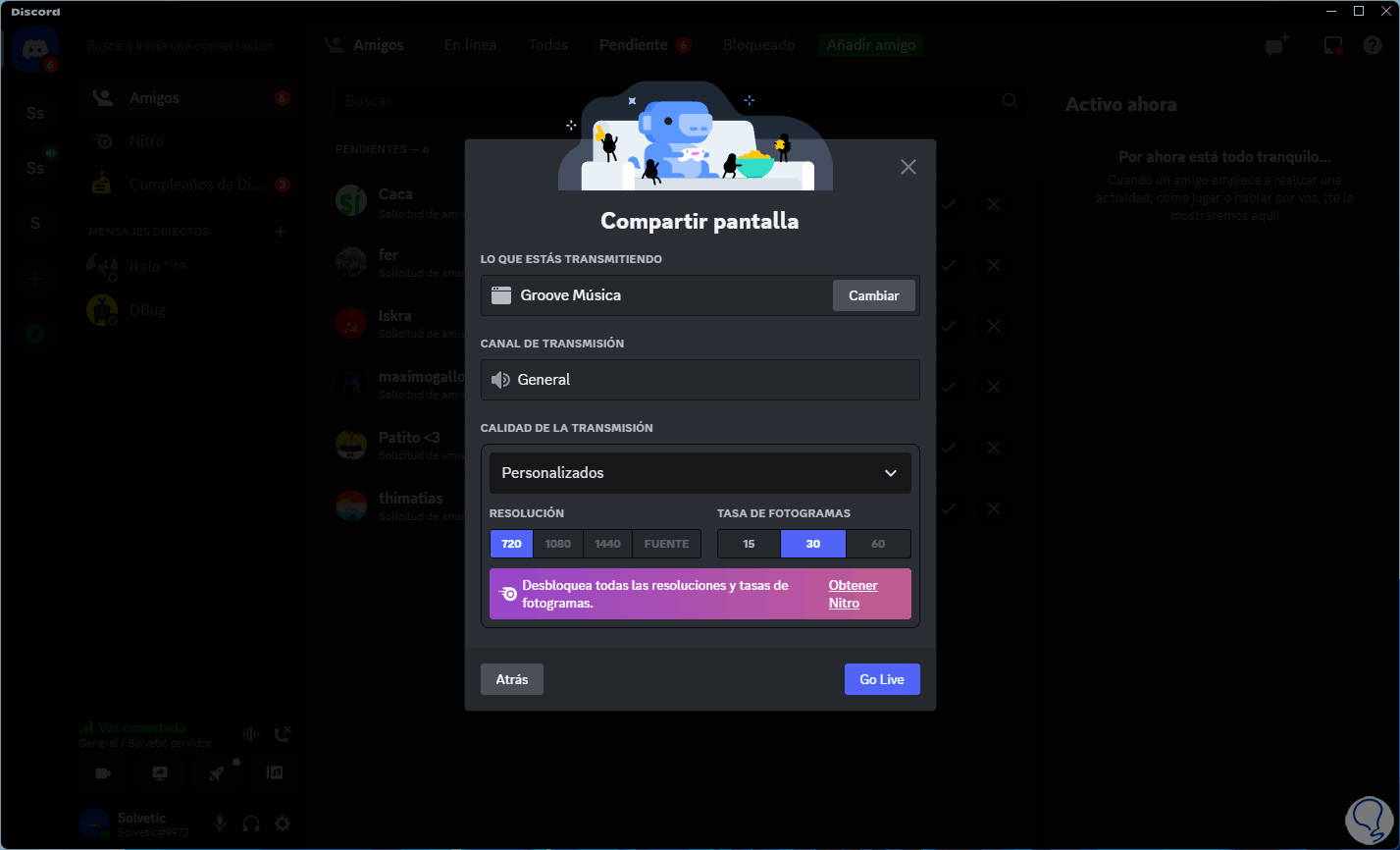
Task: Accept Patito <3's friend request
Action: point(949,448)
